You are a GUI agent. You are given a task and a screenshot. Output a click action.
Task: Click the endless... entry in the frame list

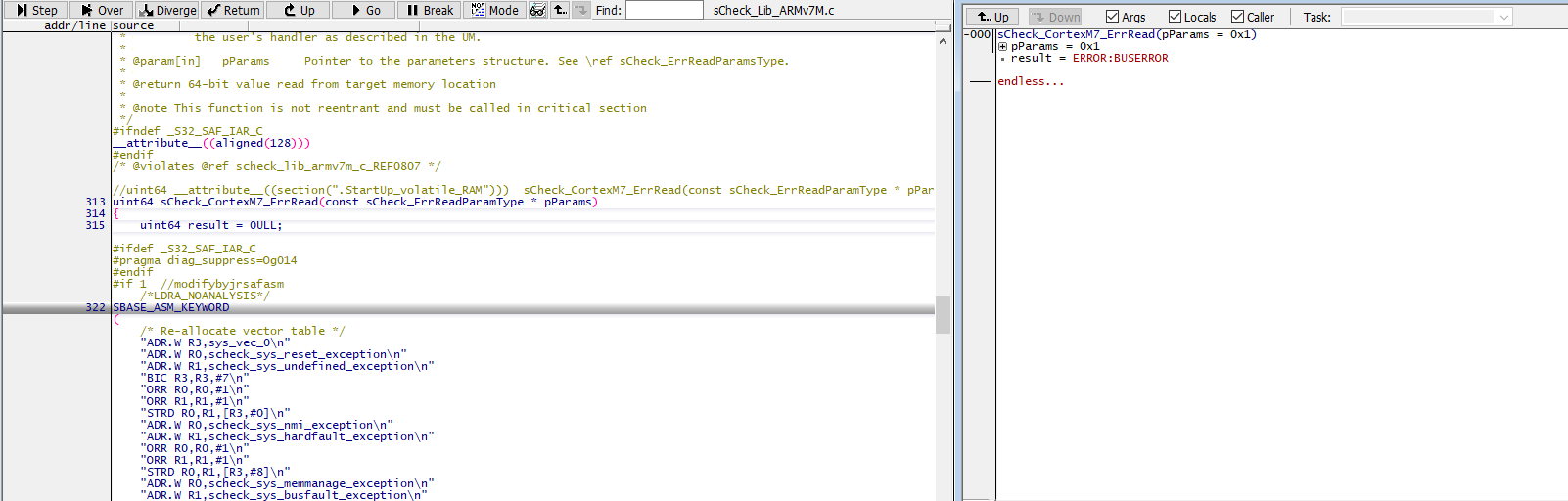click(x=1031, y=81)
